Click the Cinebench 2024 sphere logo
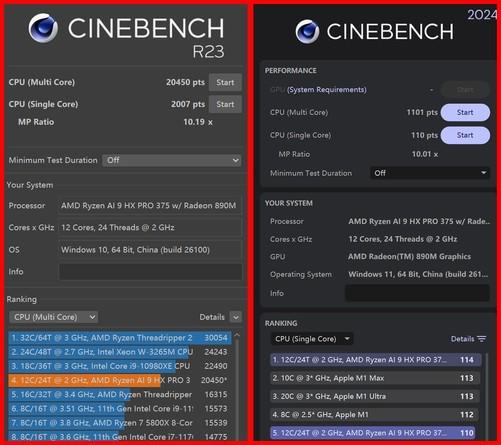The height and width of the screenshot is (445, 501). [x=307, y=32]
